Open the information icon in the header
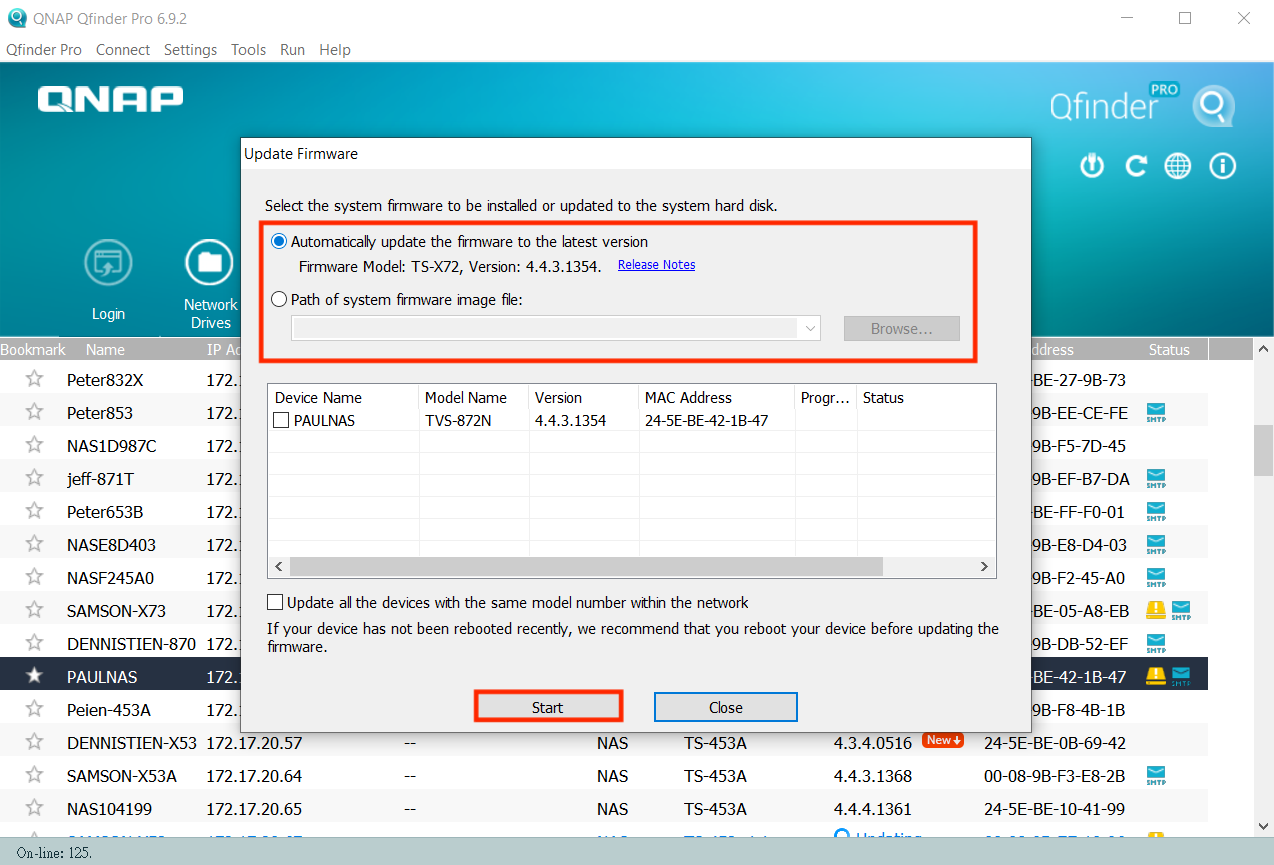This screenshot has width=1274, height=865. 1223,166
